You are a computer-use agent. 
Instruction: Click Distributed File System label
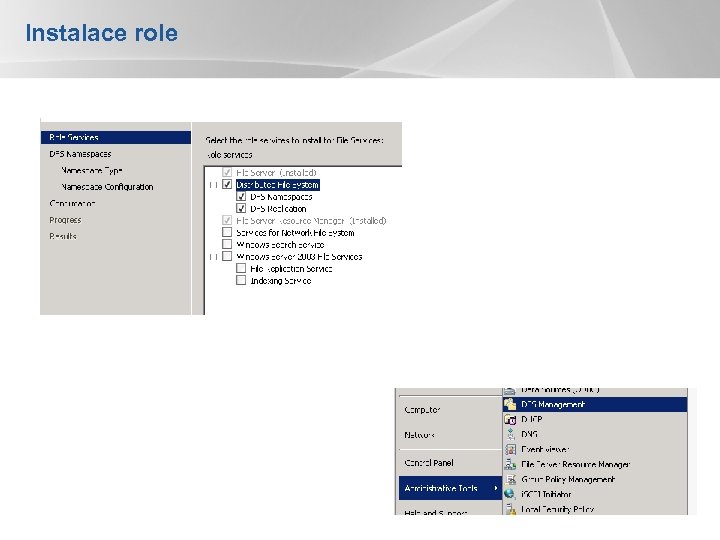pos(277,185)
